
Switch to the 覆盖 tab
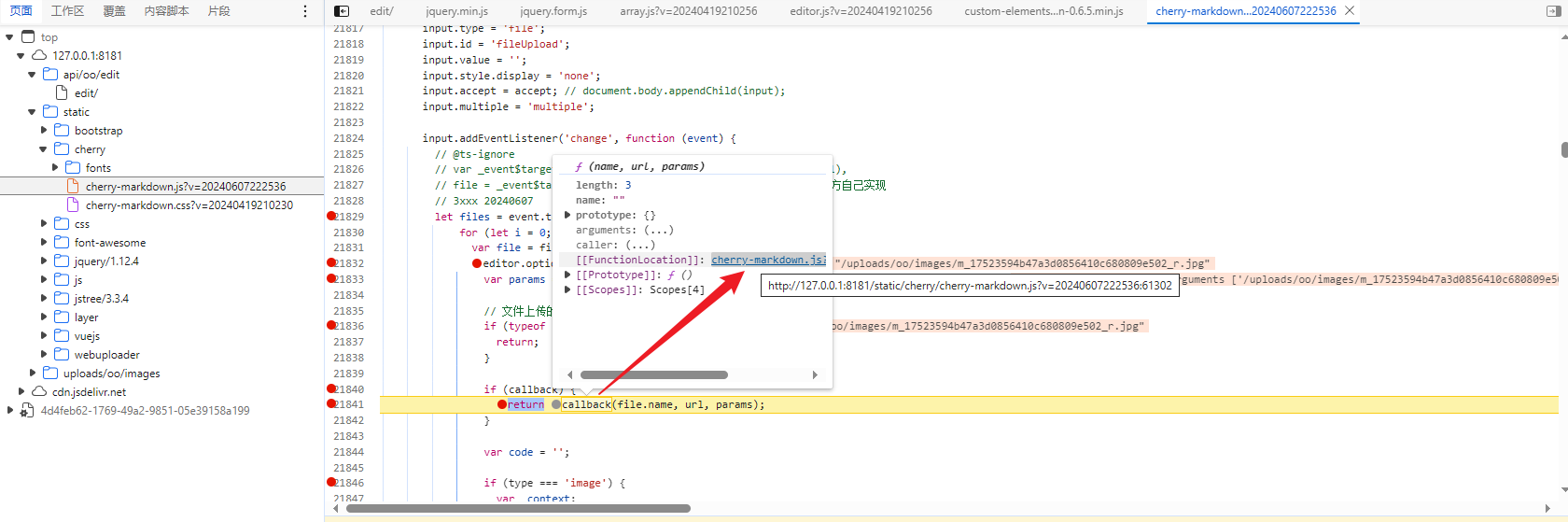click(x=114, y=11)
